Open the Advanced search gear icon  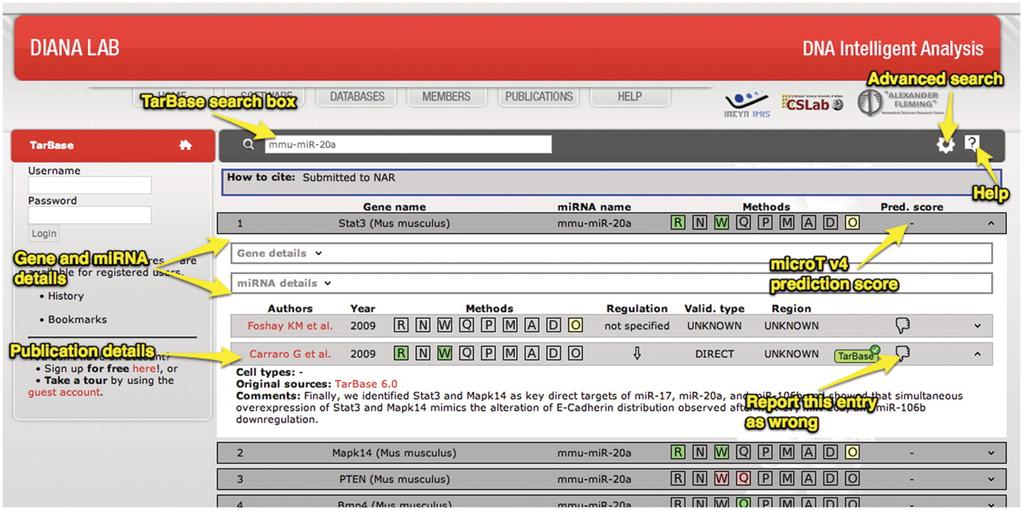945,145
